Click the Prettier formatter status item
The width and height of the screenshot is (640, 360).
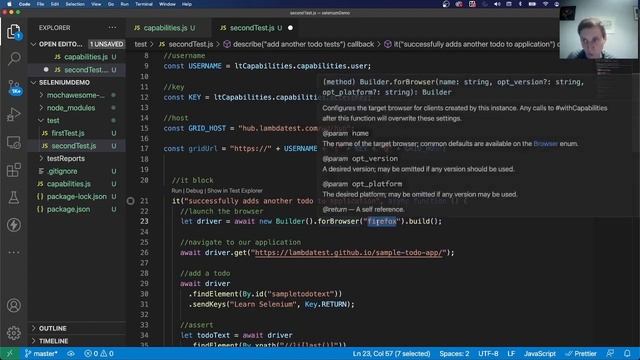tap(581, 353)
